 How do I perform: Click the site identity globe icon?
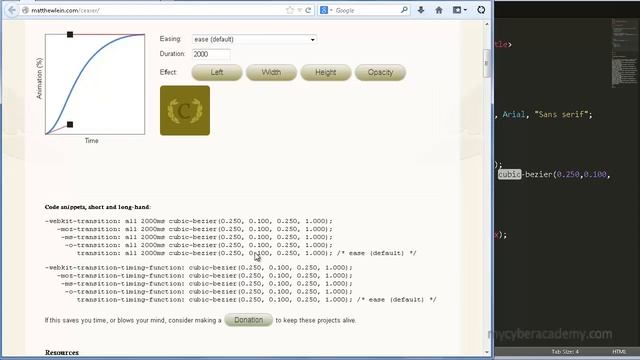pos(25,10)
